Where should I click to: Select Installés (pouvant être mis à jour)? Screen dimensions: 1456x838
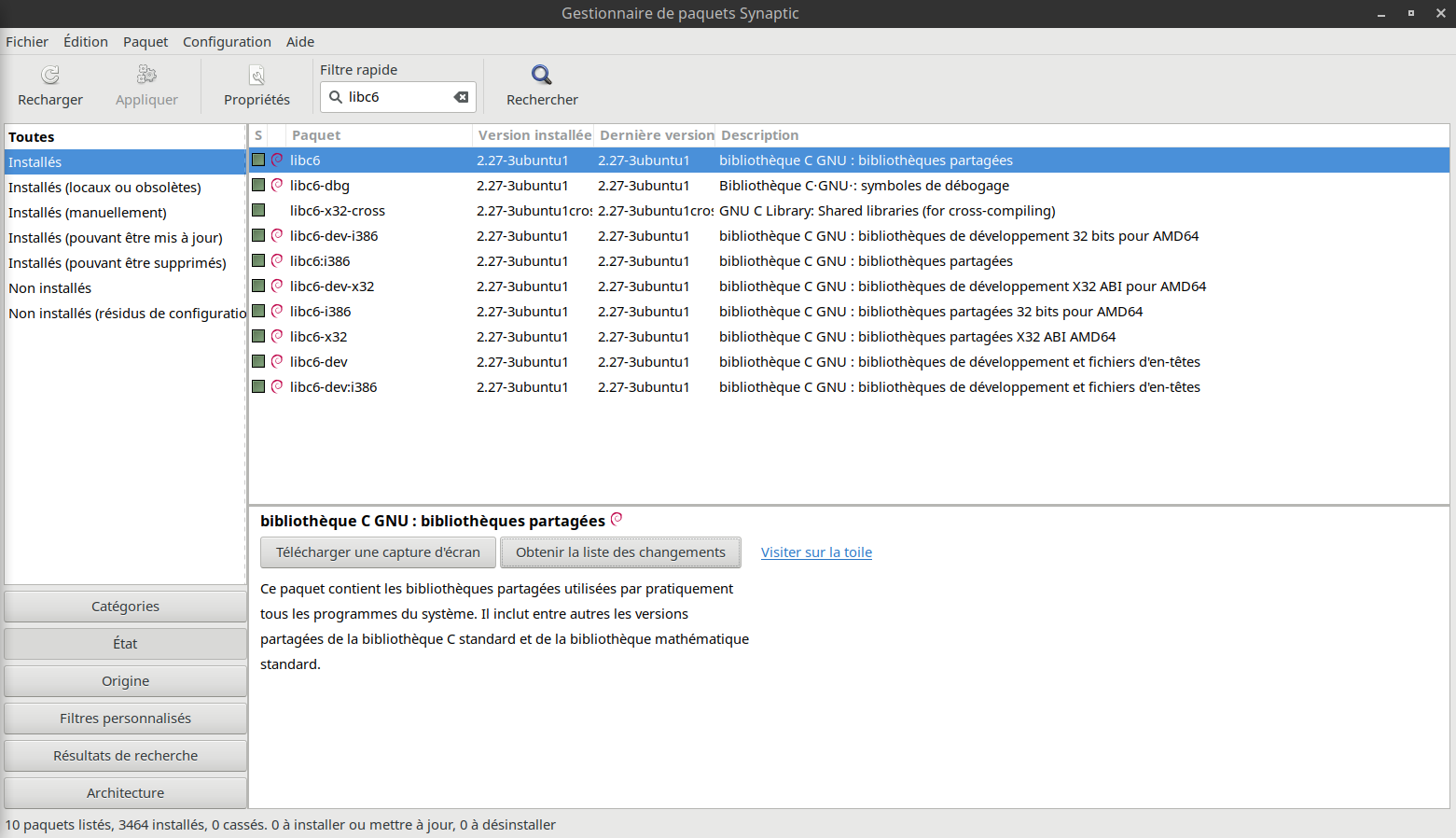125,238
